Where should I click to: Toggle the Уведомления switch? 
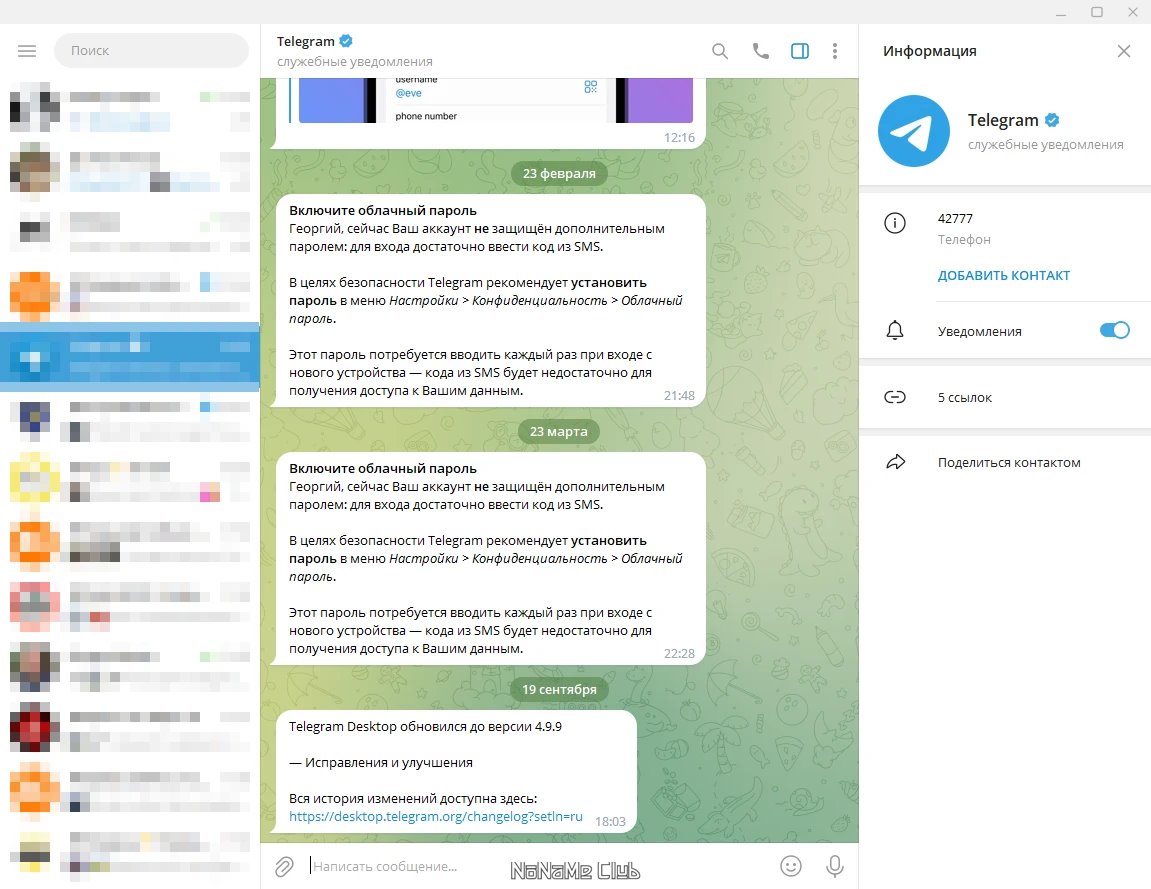pos(1114,330)
